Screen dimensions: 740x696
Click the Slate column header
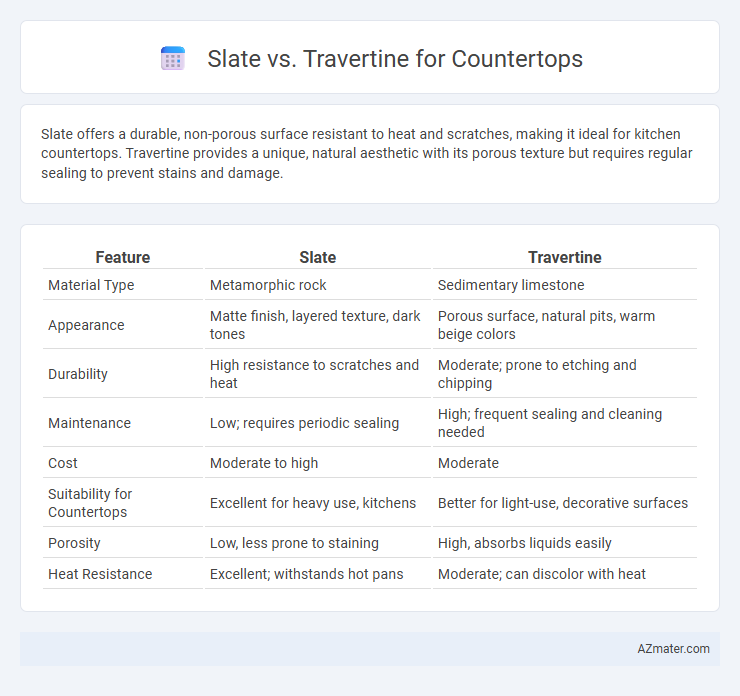pyautogui.click(x=318, y=257)
